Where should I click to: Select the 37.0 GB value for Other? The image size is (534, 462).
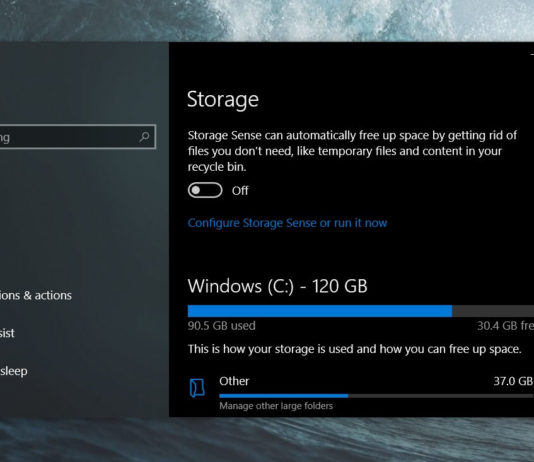[514, 381]
